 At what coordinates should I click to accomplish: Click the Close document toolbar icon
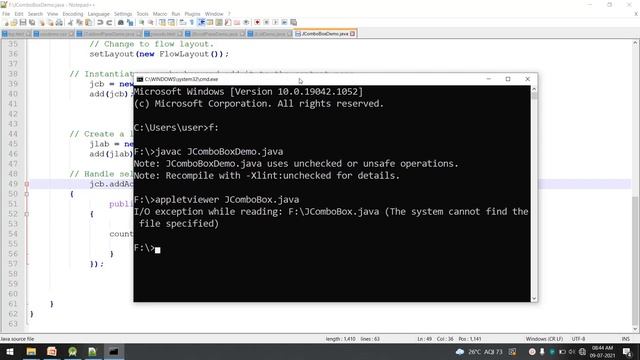click(x=41, y=22)
